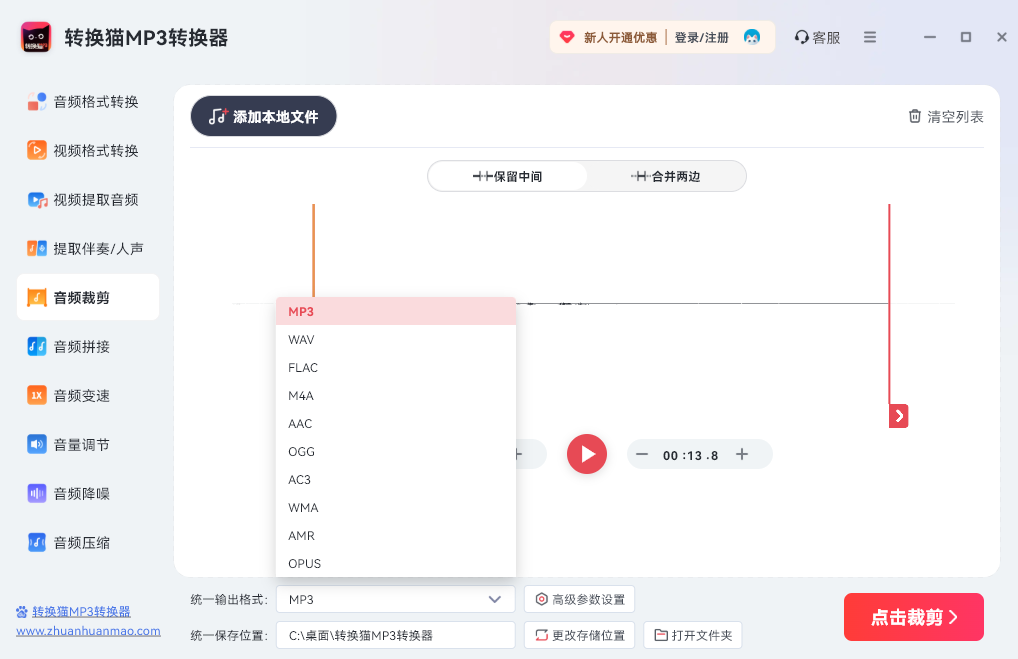Open the 音量调节 volume tool

pos(88,444)
